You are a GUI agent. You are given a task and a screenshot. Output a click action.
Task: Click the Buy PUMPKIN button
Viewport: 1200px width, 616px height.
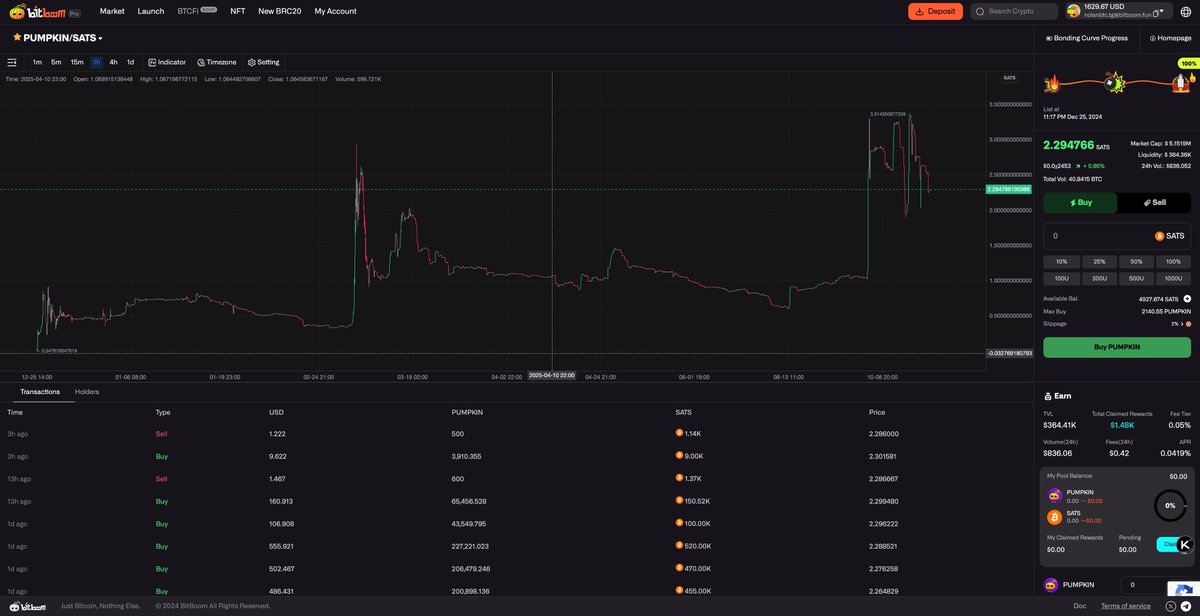1117,347
